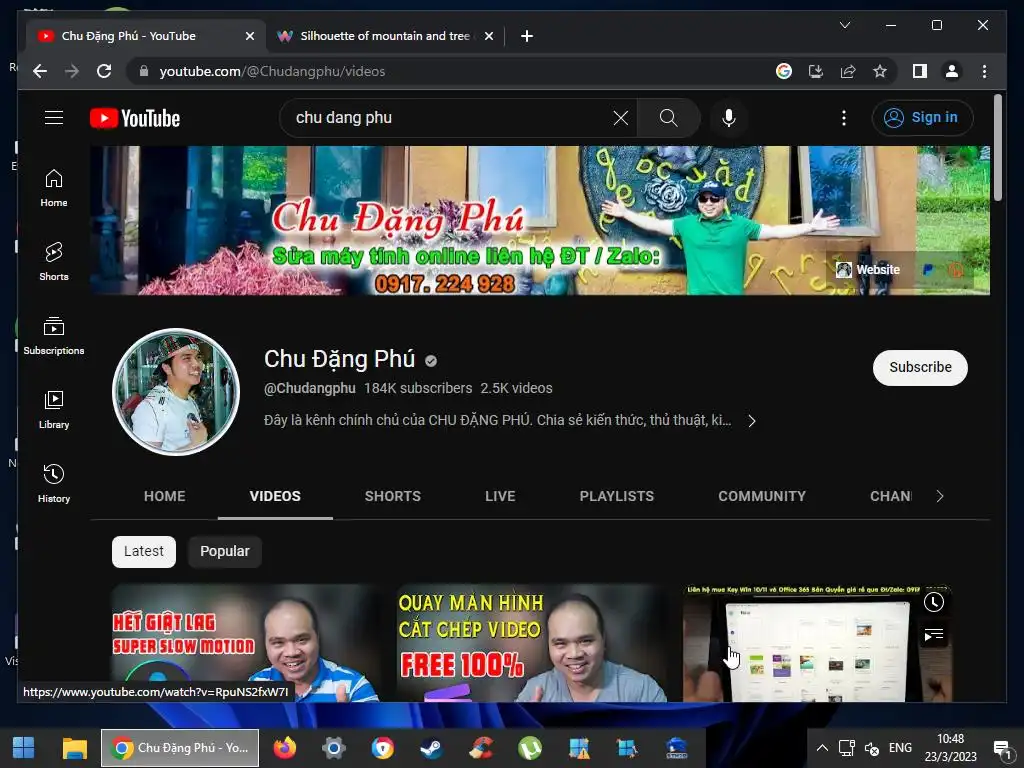Click the page vertical scrollbar
Viewport: 1024px width, 768px height.
[997, 148]
